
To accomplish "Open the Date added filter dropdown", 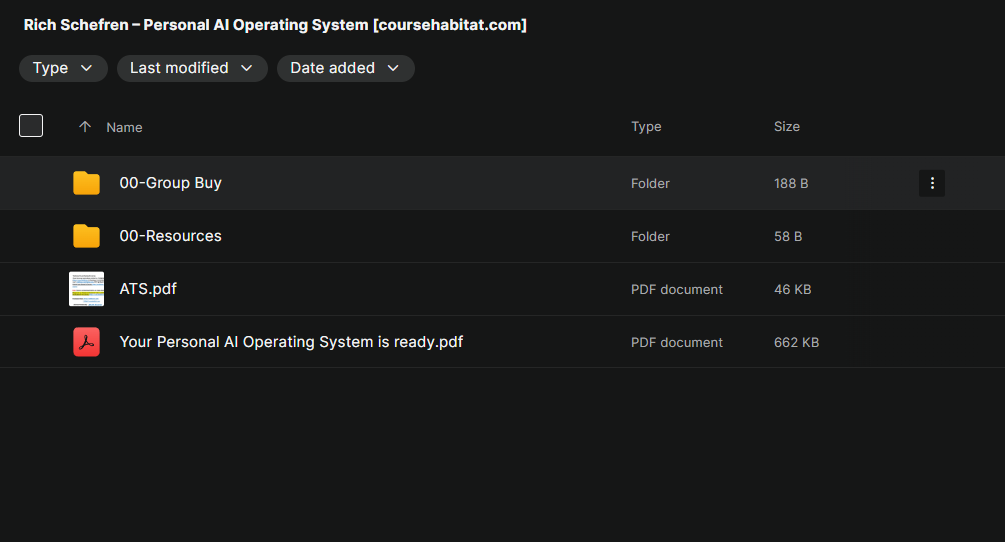I will point(345,68).
